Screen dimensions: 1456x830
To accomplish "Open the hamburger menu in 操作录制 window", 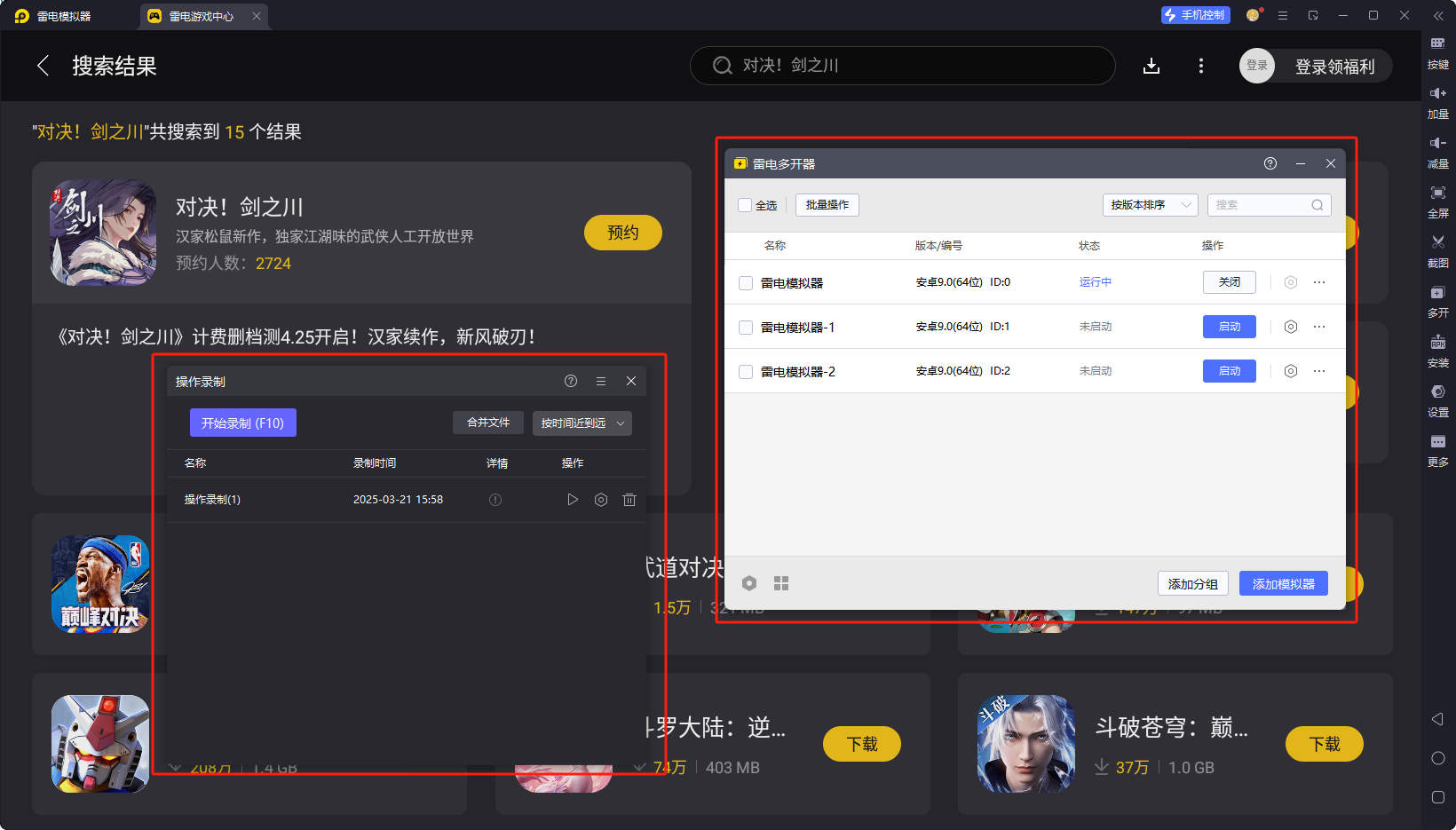I will [601, 381].
